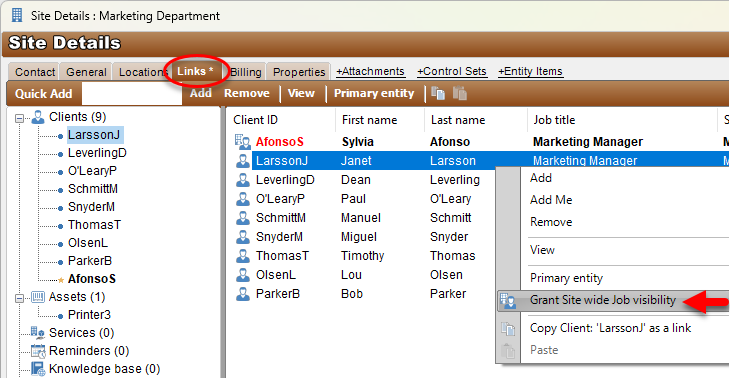The width and height of the screenshot is (730, 378).
Task: Click the user icon beside LeverlingD row
Action: (242, 180)
